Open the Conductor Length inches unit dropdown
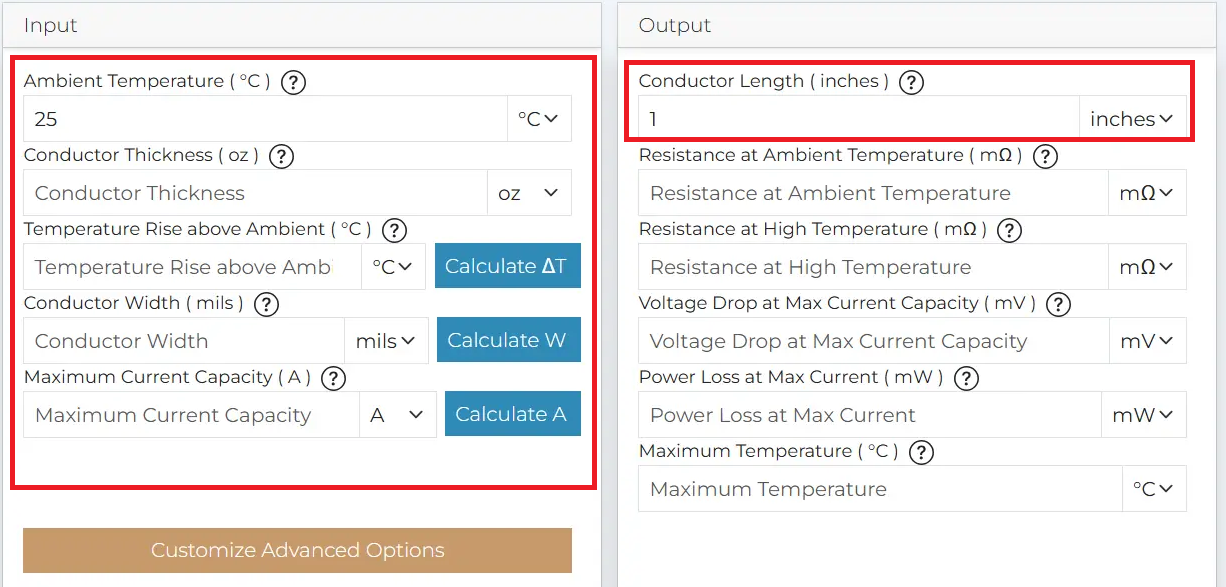The image size is (1226, 587). click(1132, 118)
